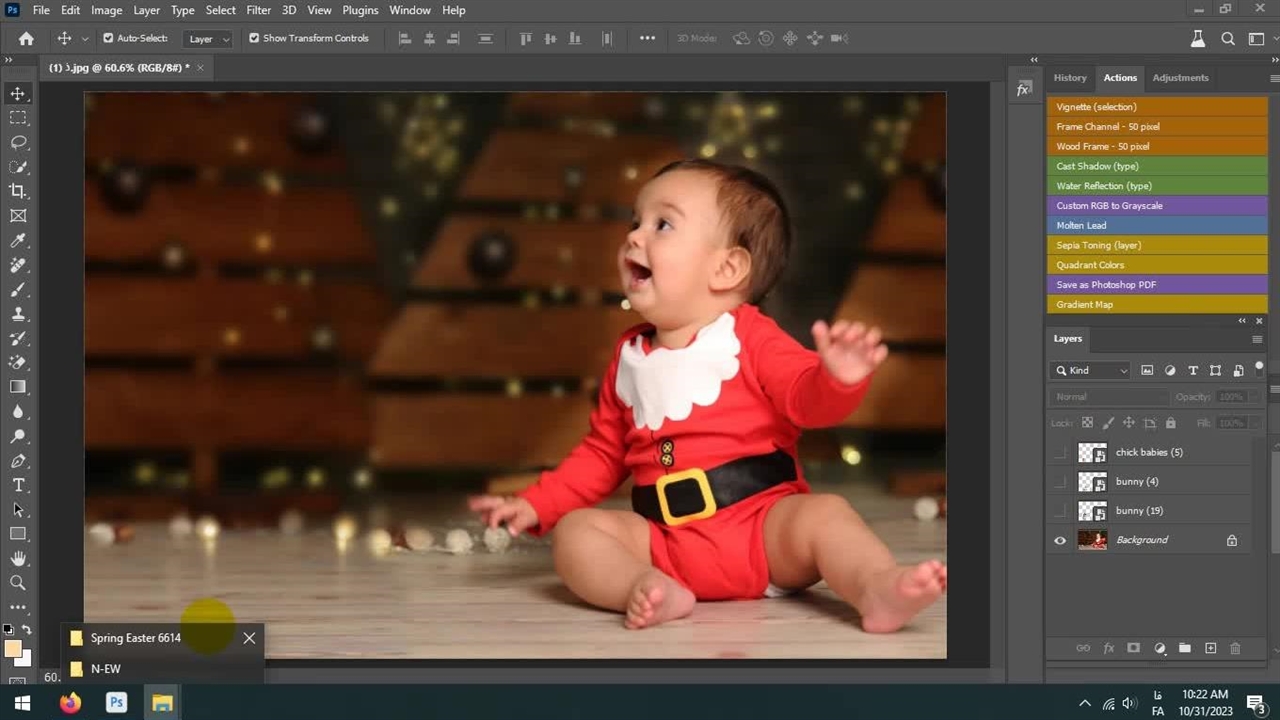Disable Show Transform Controls checkbox
This screenshot has height=720, width=1280.
click(254, 38)
